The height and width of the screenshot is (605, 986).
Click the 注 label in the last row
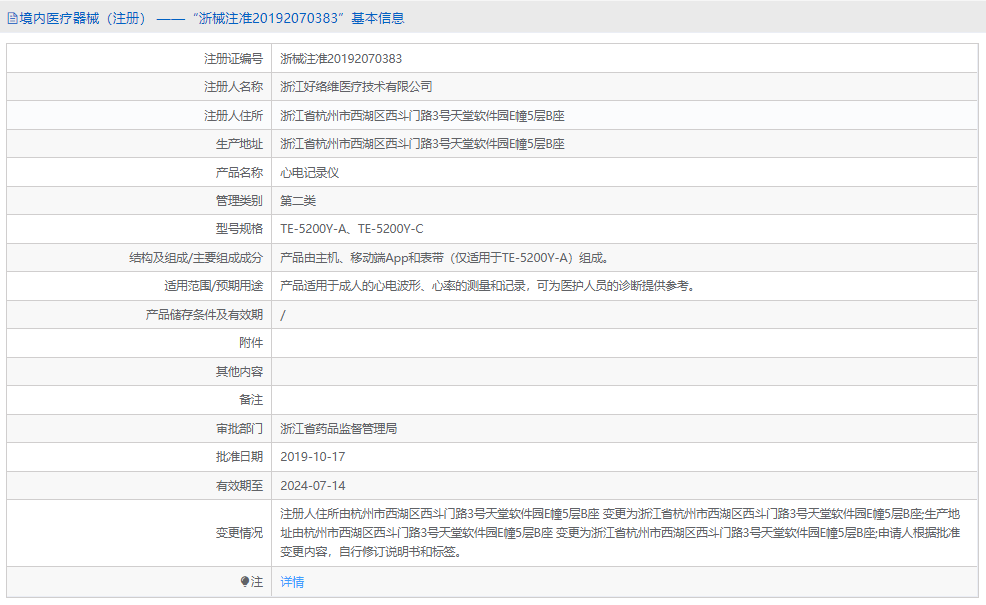(257, 582)
